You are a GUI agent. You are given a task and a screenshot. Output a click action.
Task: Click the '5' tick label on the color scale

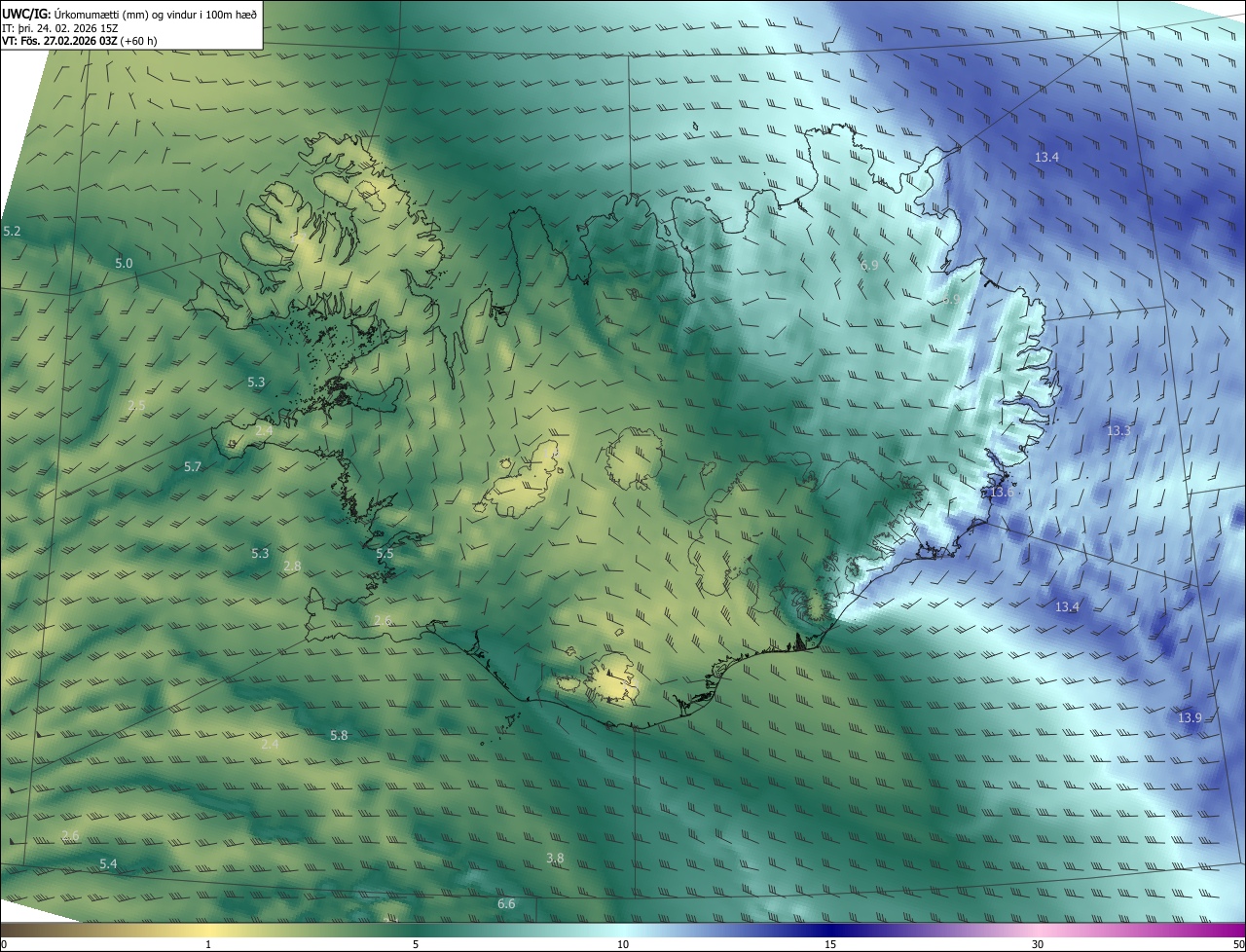pos(416,944)
